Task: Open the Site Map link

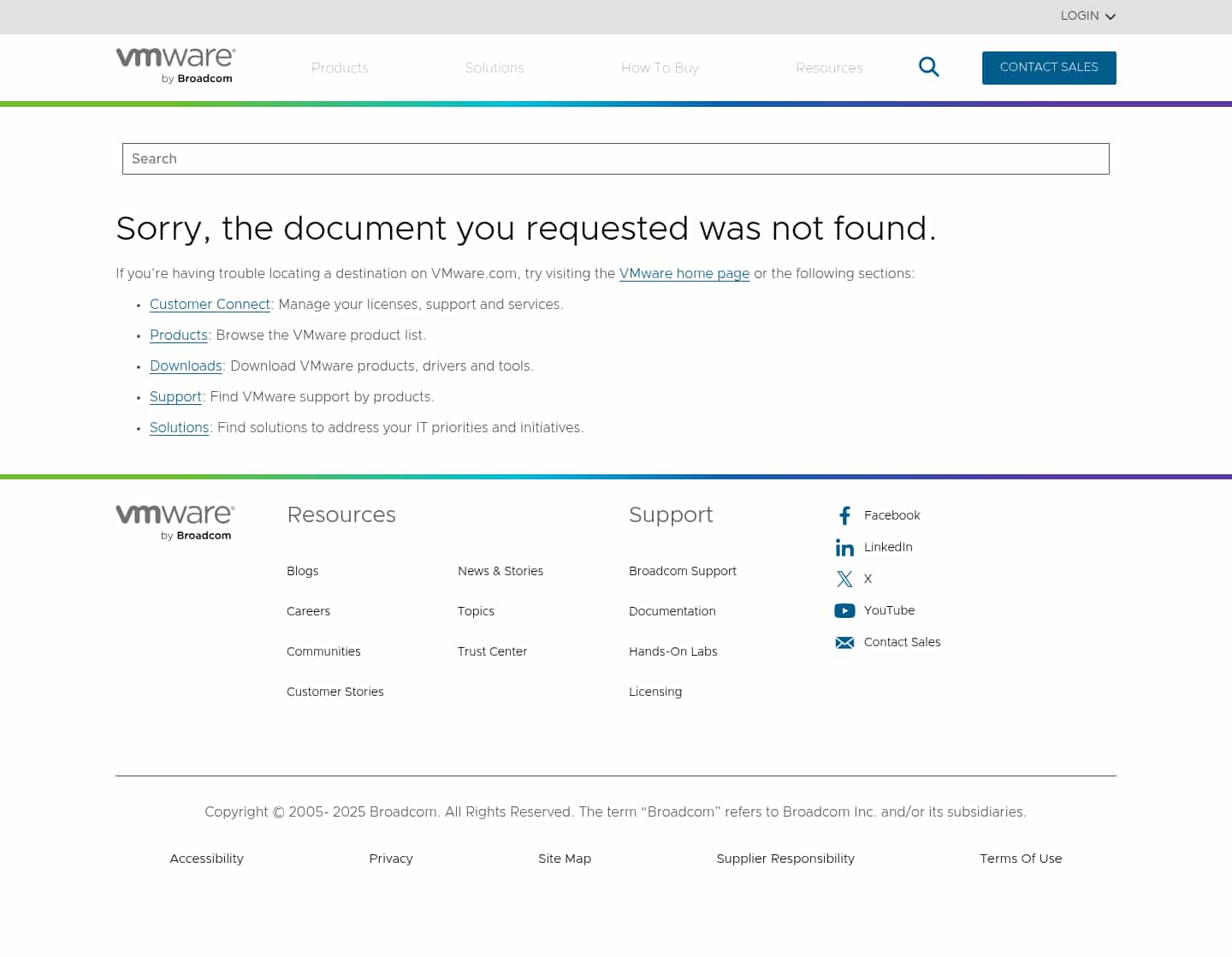Action: point(565,859)
